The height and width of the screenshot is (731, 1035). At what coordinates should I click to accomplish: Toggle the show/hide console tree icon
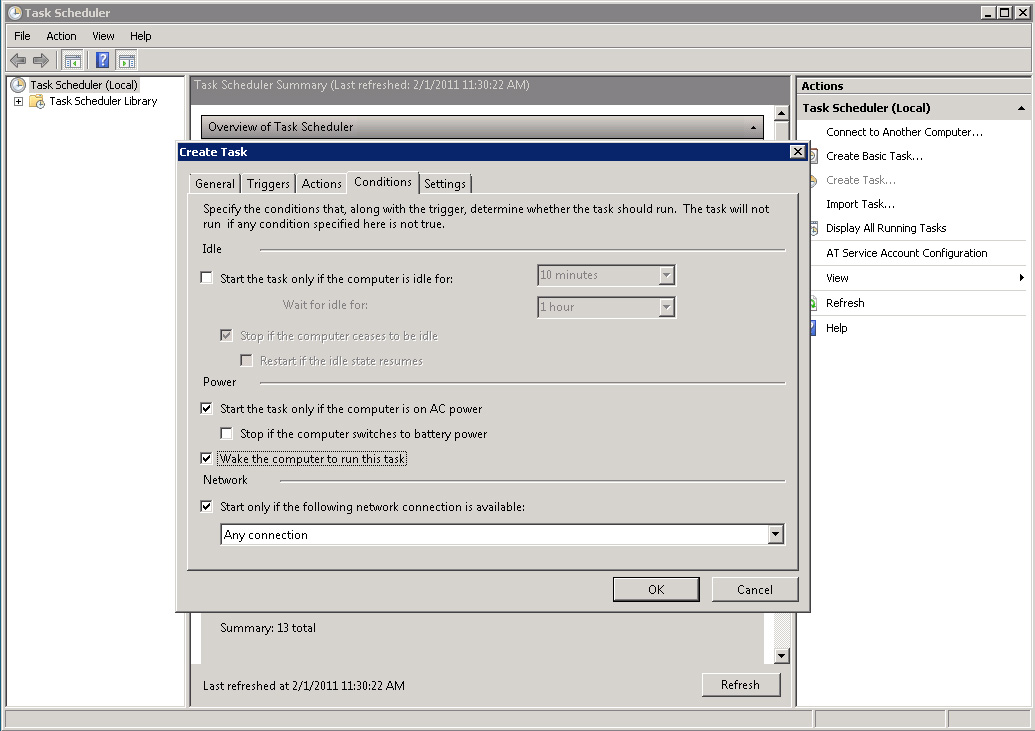point(73,61)
